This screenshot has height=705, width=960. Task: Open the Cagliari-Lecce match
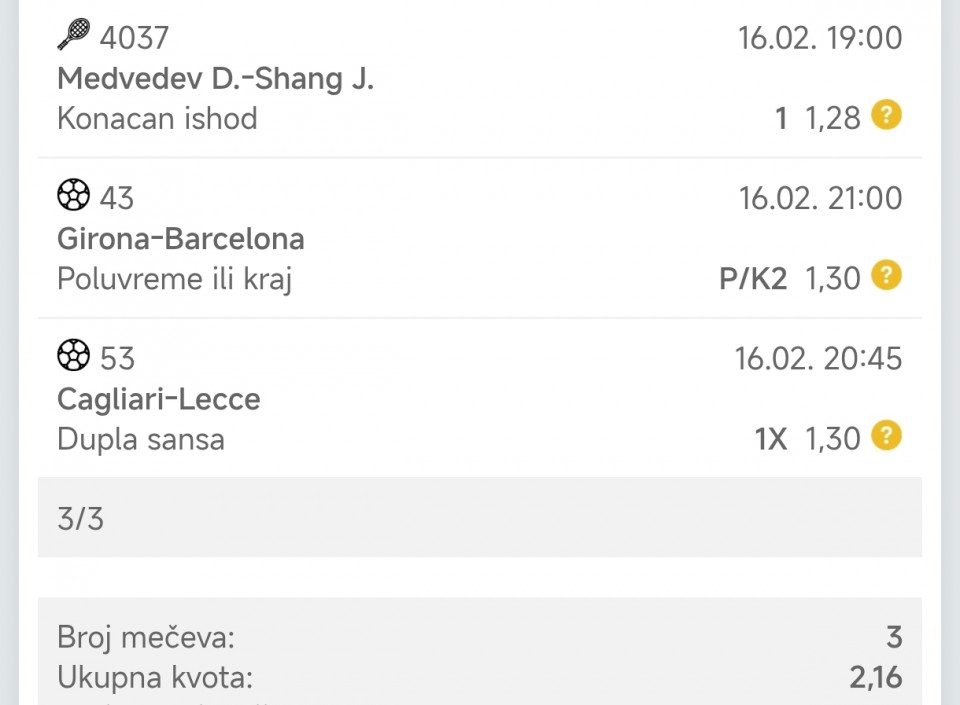[159, 399]
